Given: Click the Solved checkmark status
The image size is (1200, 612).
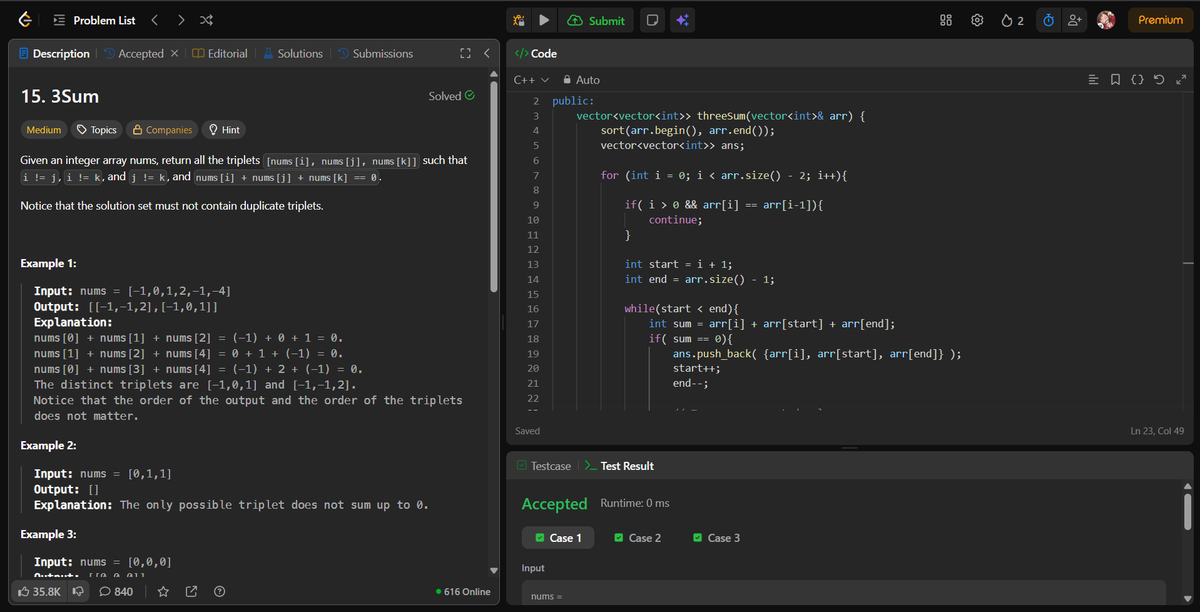Looking at the screenshot, I should (x=451, y=96).
